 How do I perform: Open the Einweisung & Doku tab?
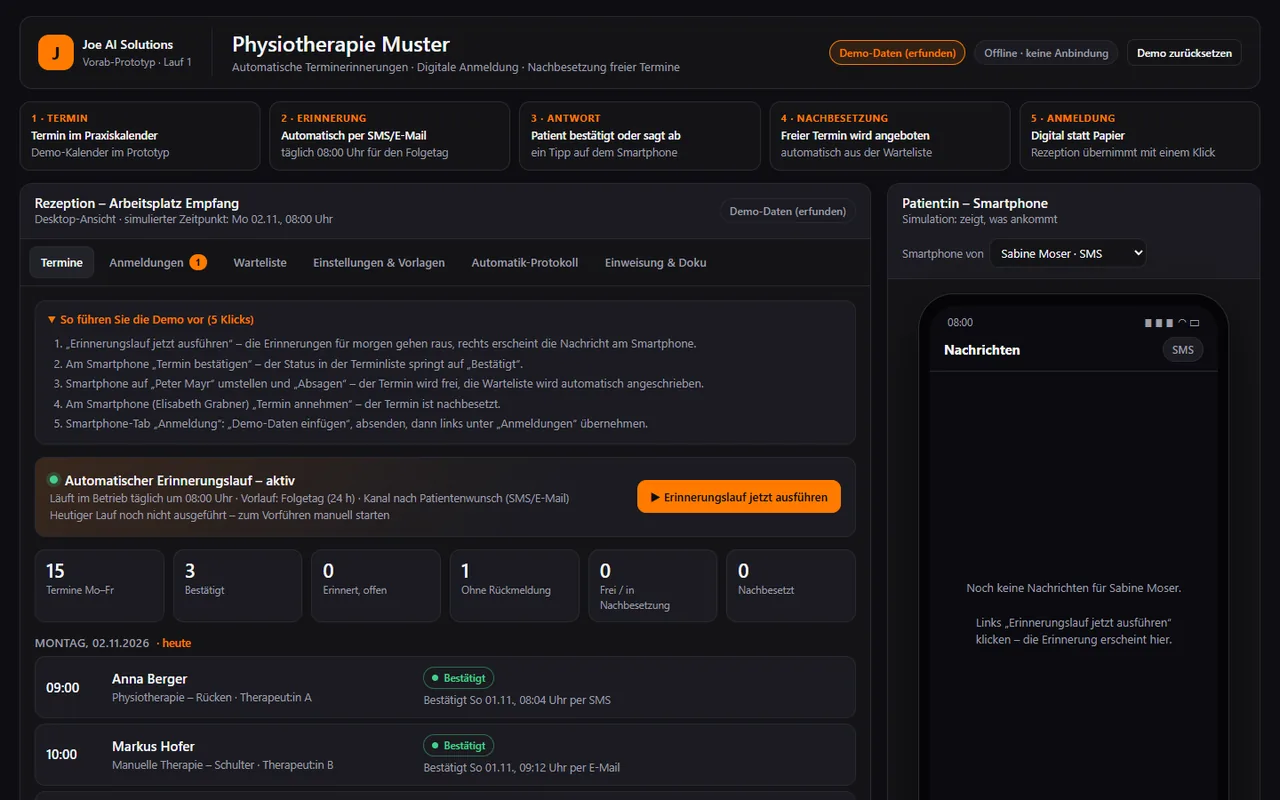[x=656, y=262]
